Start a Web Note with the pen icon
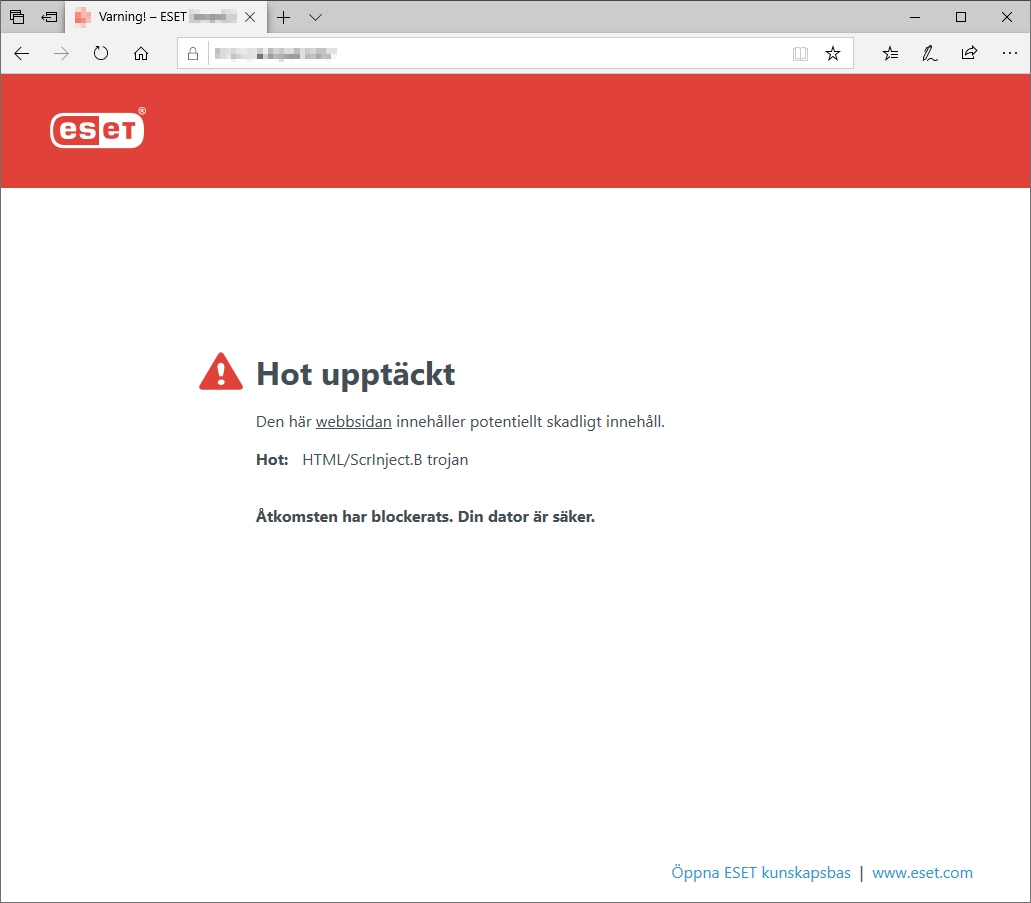This screenshot has width=1031, height=903. [x=930, y=53]
